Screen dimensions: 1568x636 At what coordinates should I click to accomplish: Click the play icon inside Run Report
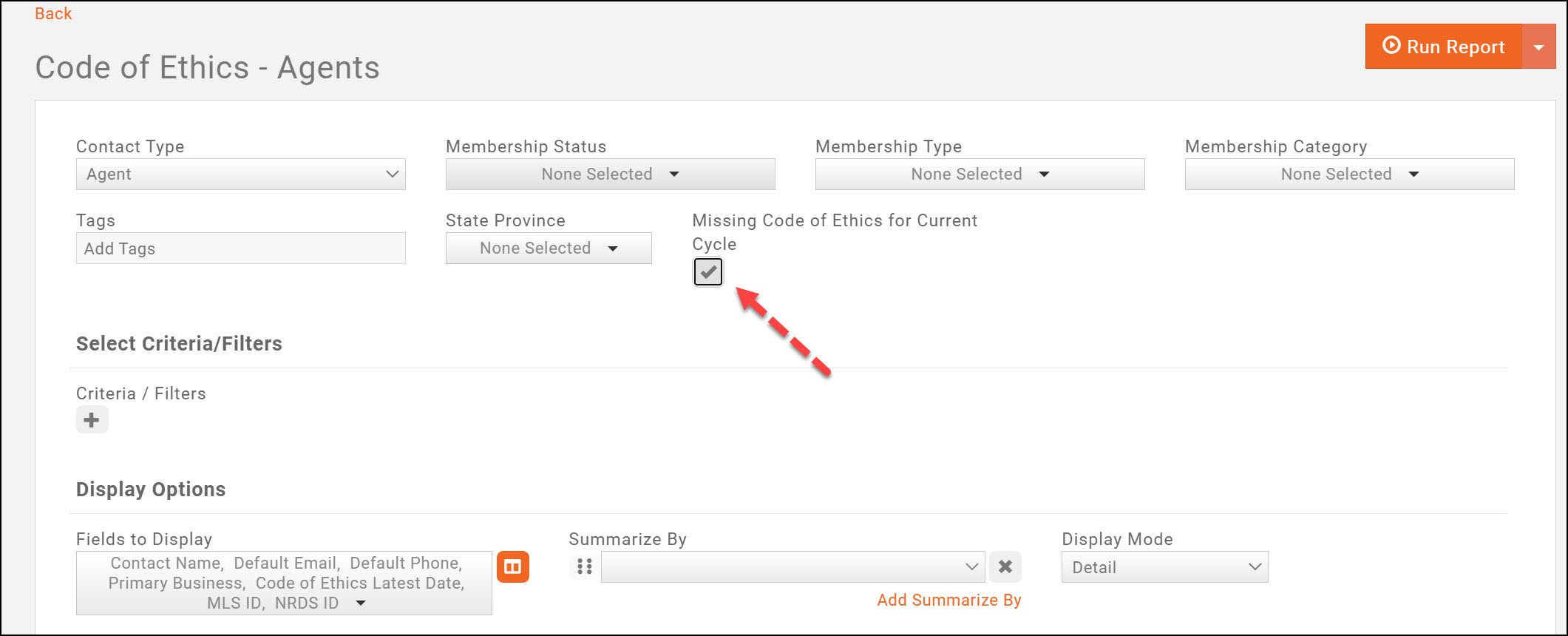pos(1393,46)
